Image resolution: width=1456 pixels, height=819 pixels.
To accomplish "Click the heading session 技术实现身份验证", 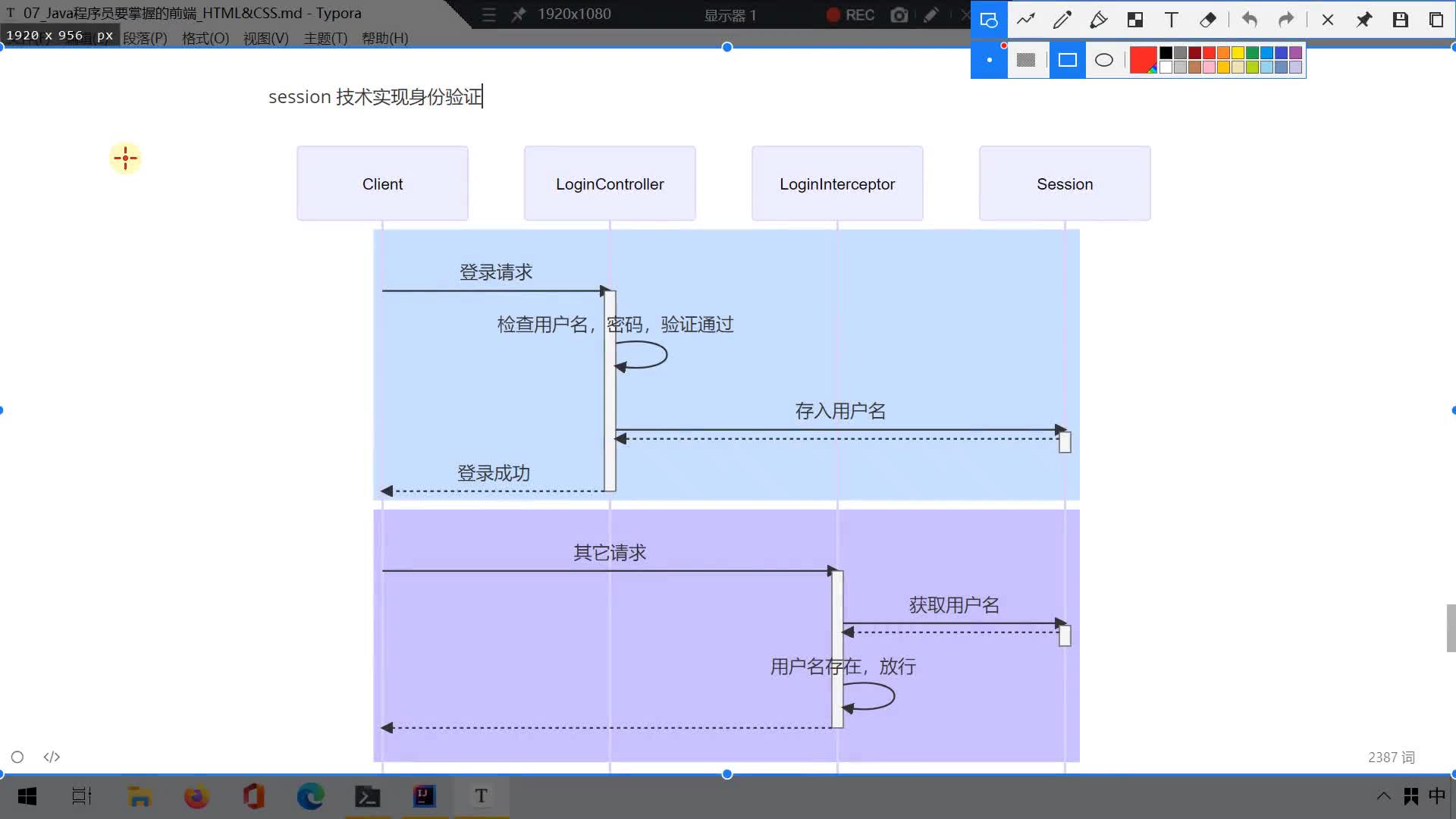I will [375, 97].
